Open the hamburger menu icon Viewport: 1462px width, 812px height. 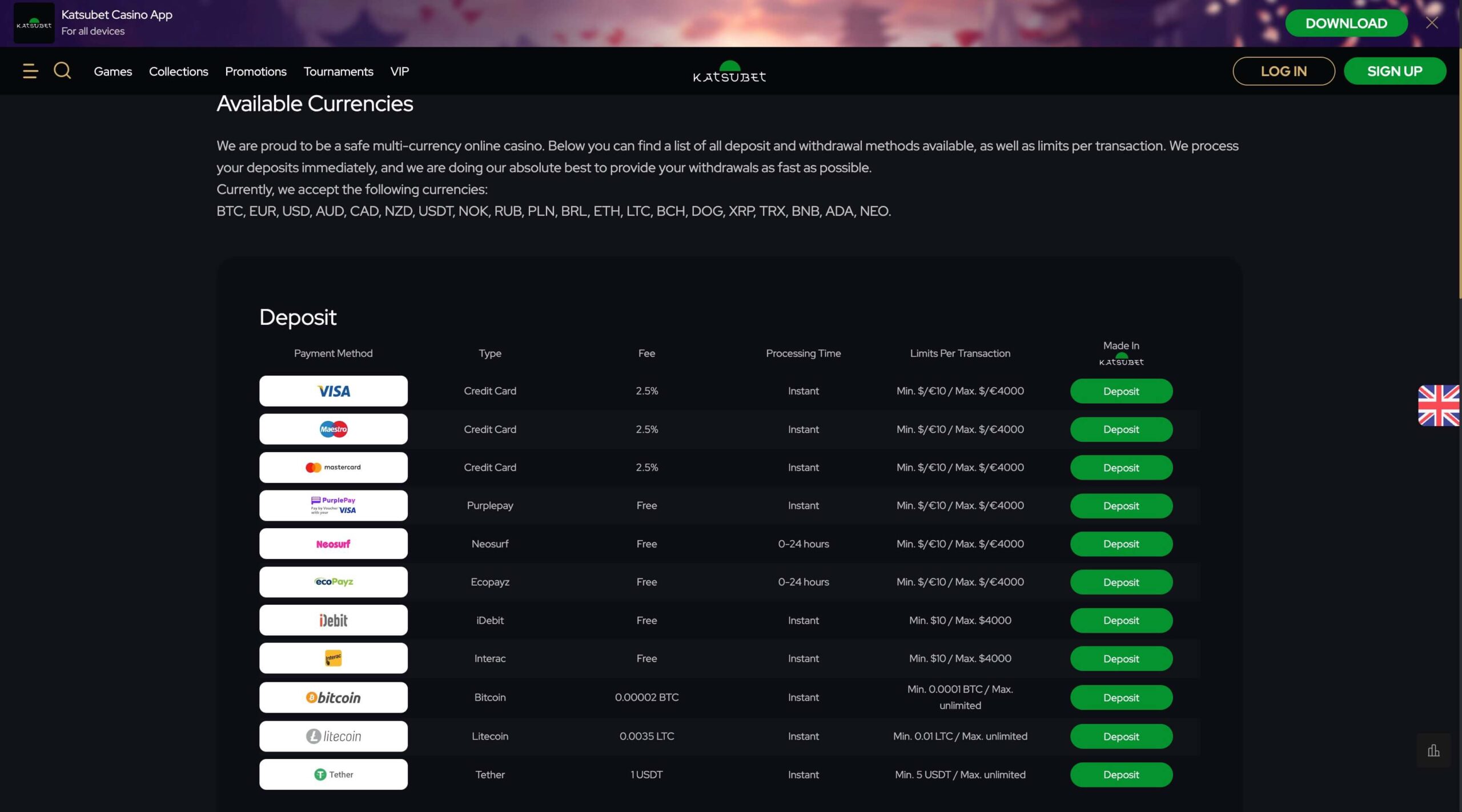(30, 71)
